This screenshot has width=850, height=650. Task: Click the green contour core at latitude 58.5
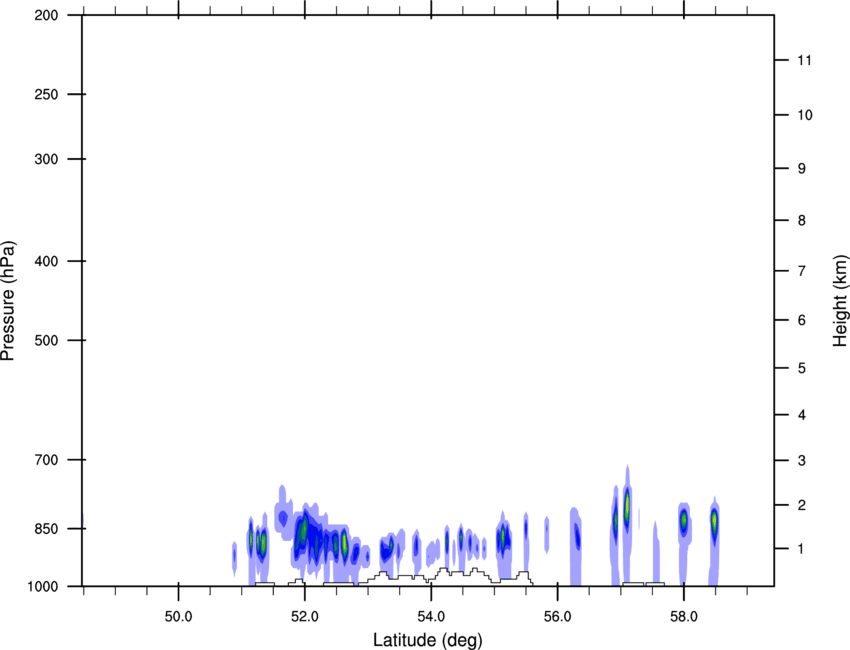tap(714, 520)
